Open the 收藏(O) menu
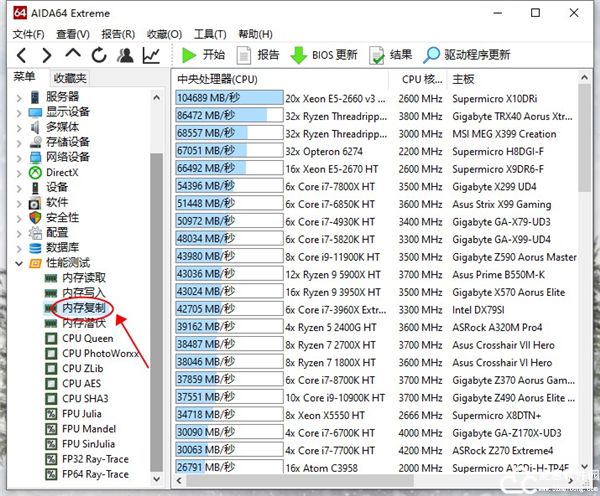The width and height of the screenshot is (600, 496). 164,34
